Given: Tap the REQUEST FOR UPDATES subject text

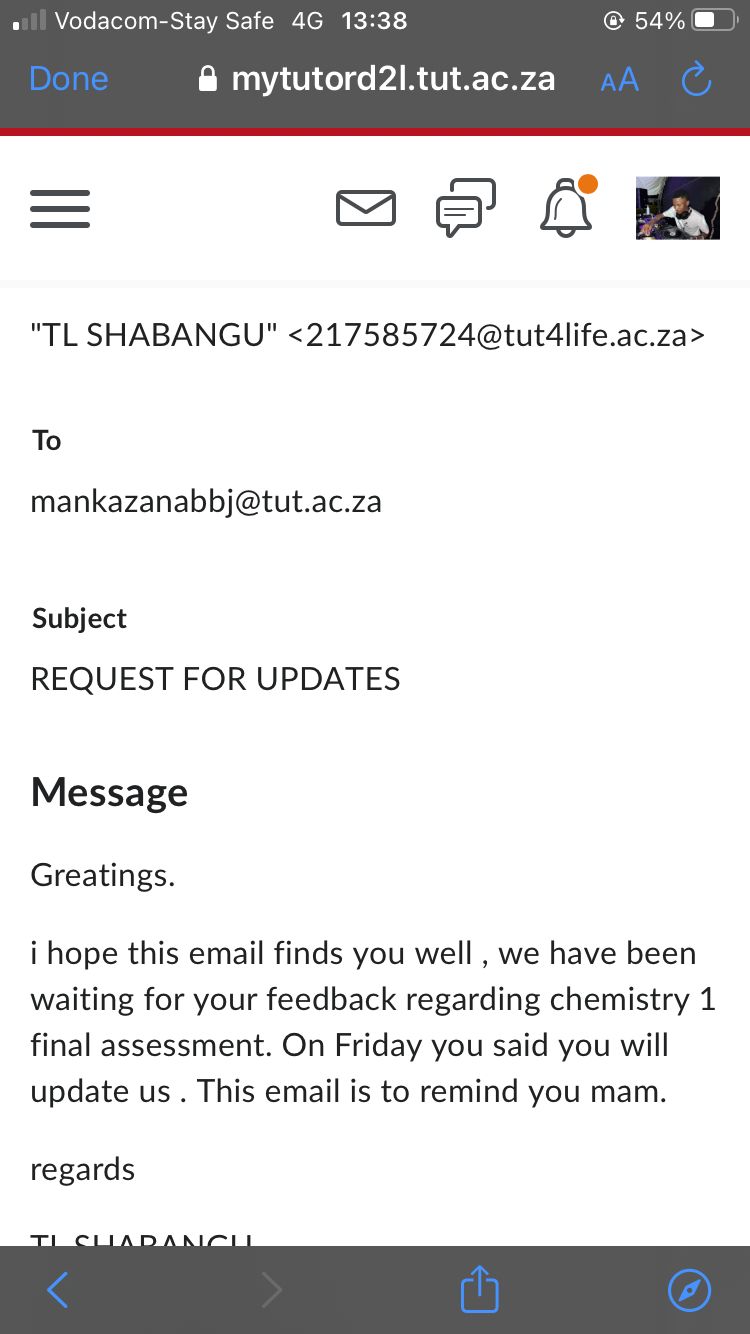Looking at the screenshot, I should 215,679.
